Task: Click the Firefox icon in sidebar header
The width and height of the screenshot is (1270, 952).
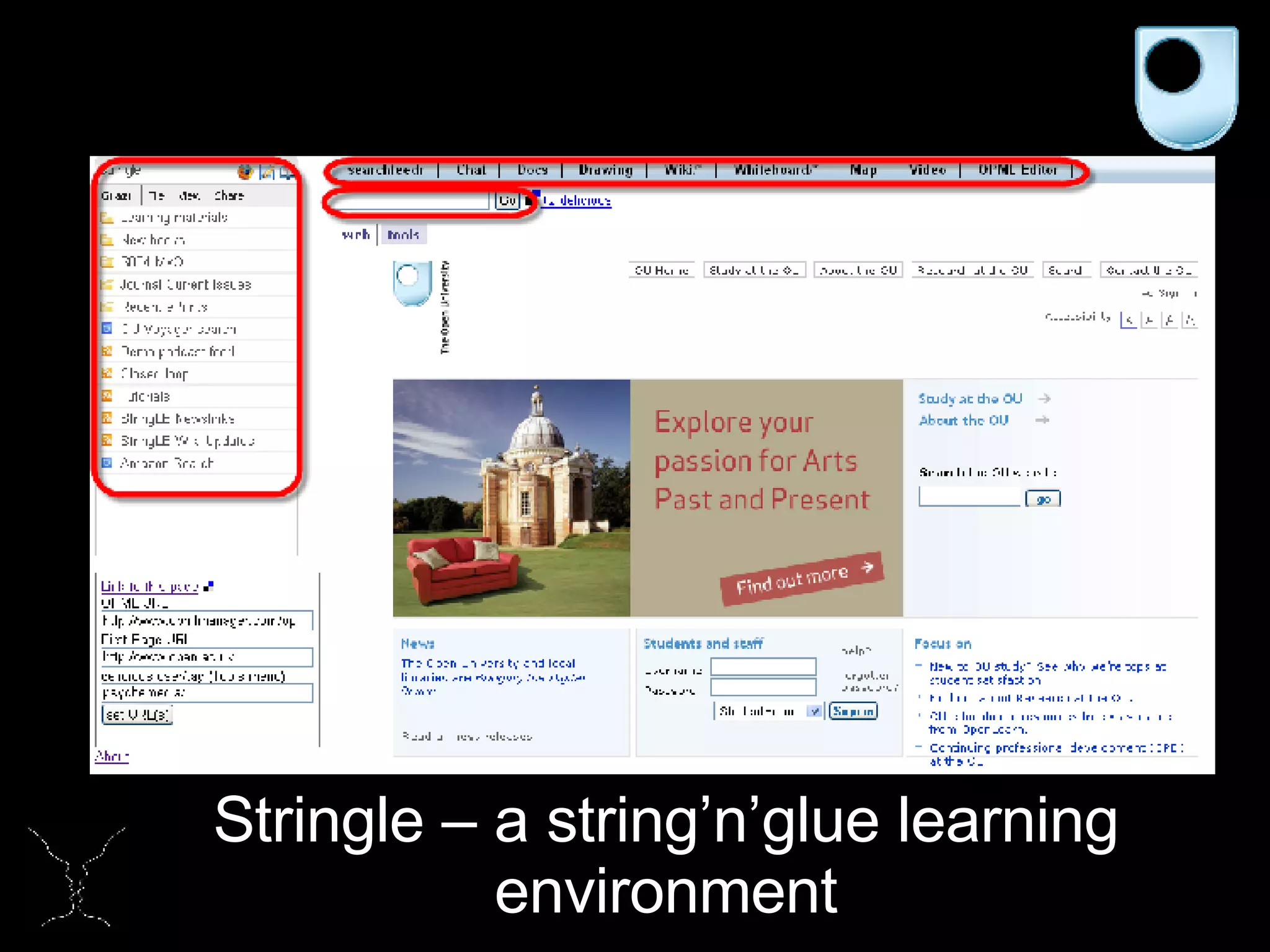Action: (x=246, y=172)
